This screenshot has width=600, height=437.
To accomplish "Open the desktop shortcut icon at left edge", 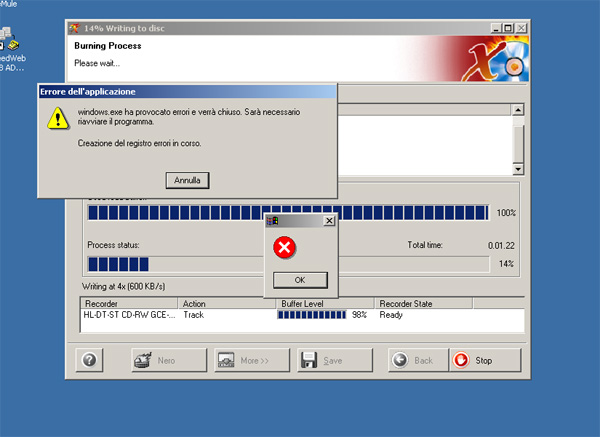I will point(9,39).
